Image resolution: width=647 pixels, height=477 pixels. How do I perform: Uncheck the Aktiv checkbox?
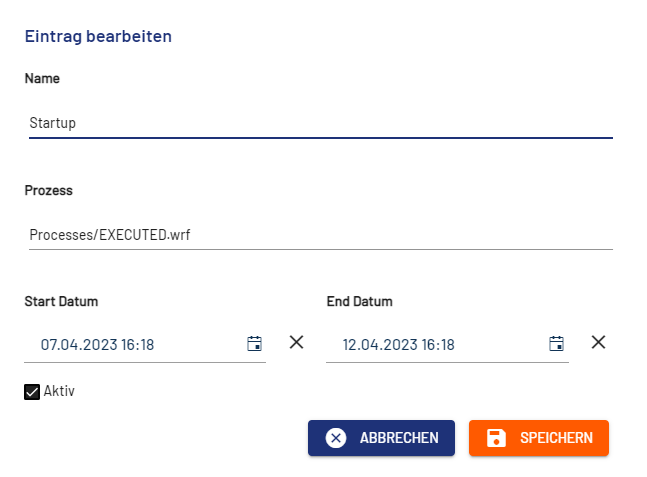(x=32, y=391)
